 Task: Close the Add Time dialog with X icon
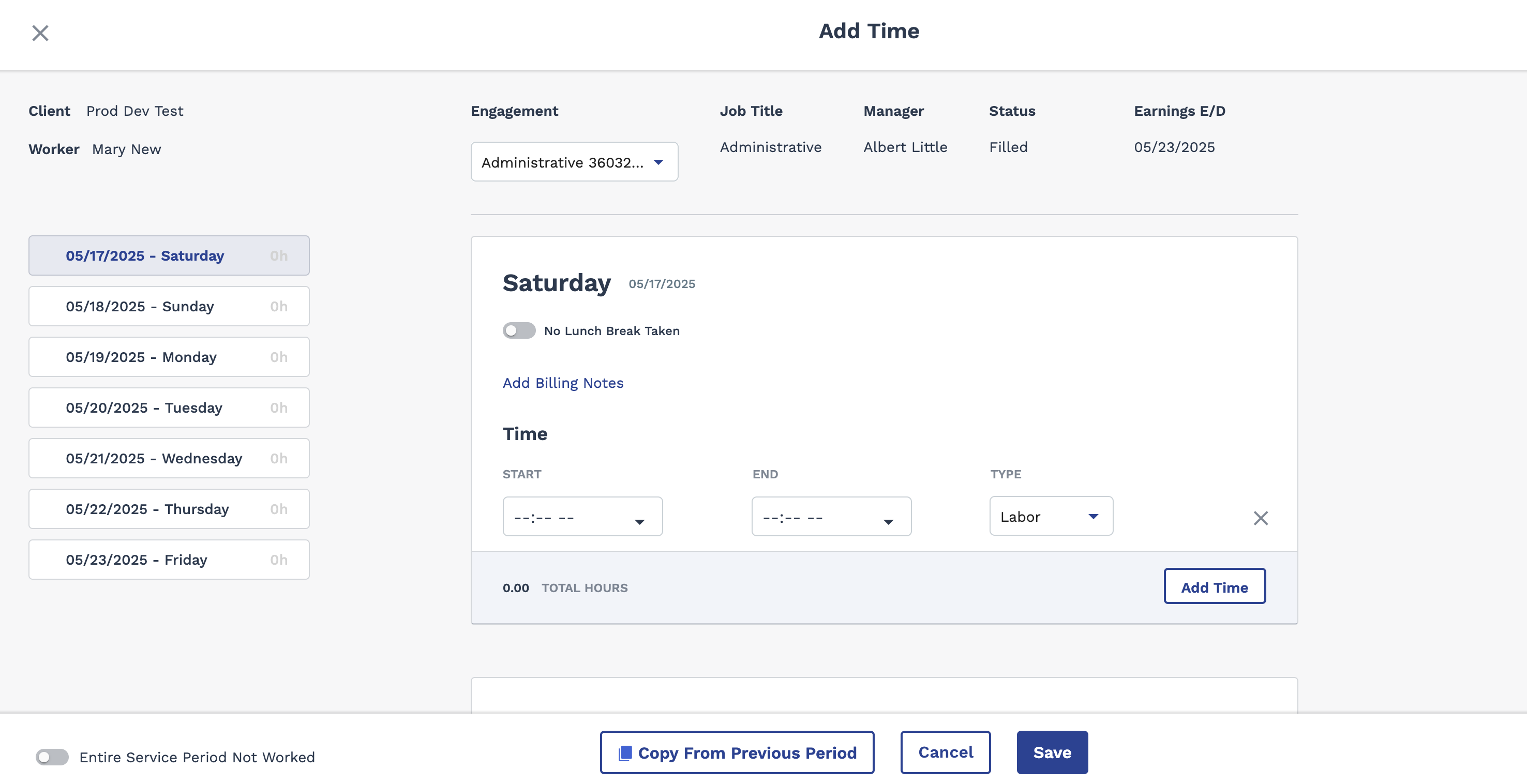[x=40, y=33]
